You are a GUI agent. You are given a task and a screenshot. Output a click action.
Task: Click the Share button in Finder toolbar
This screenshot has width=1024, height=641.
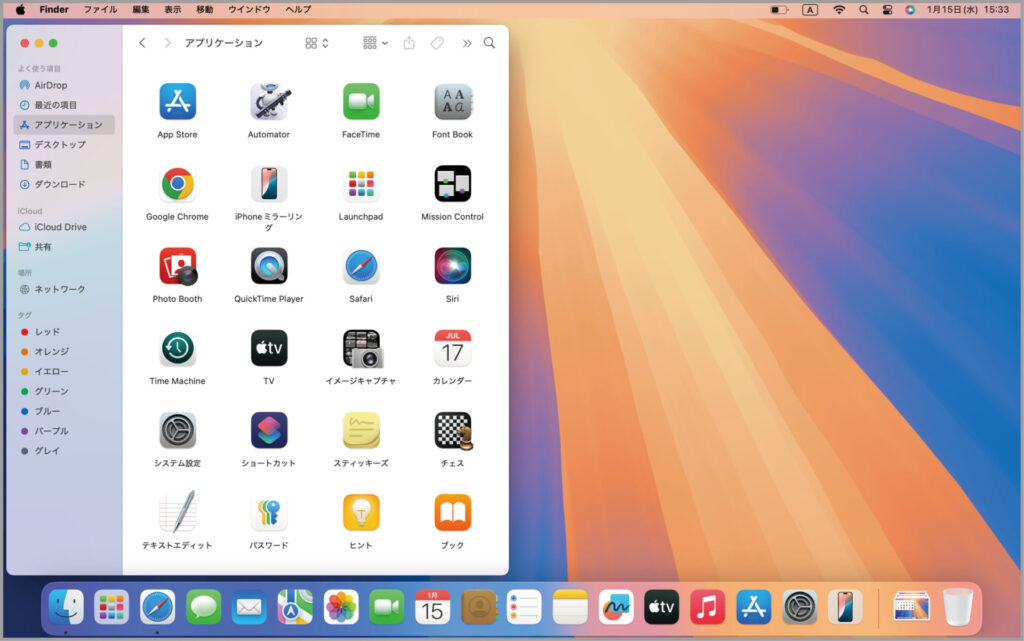(x=409, y=43)
